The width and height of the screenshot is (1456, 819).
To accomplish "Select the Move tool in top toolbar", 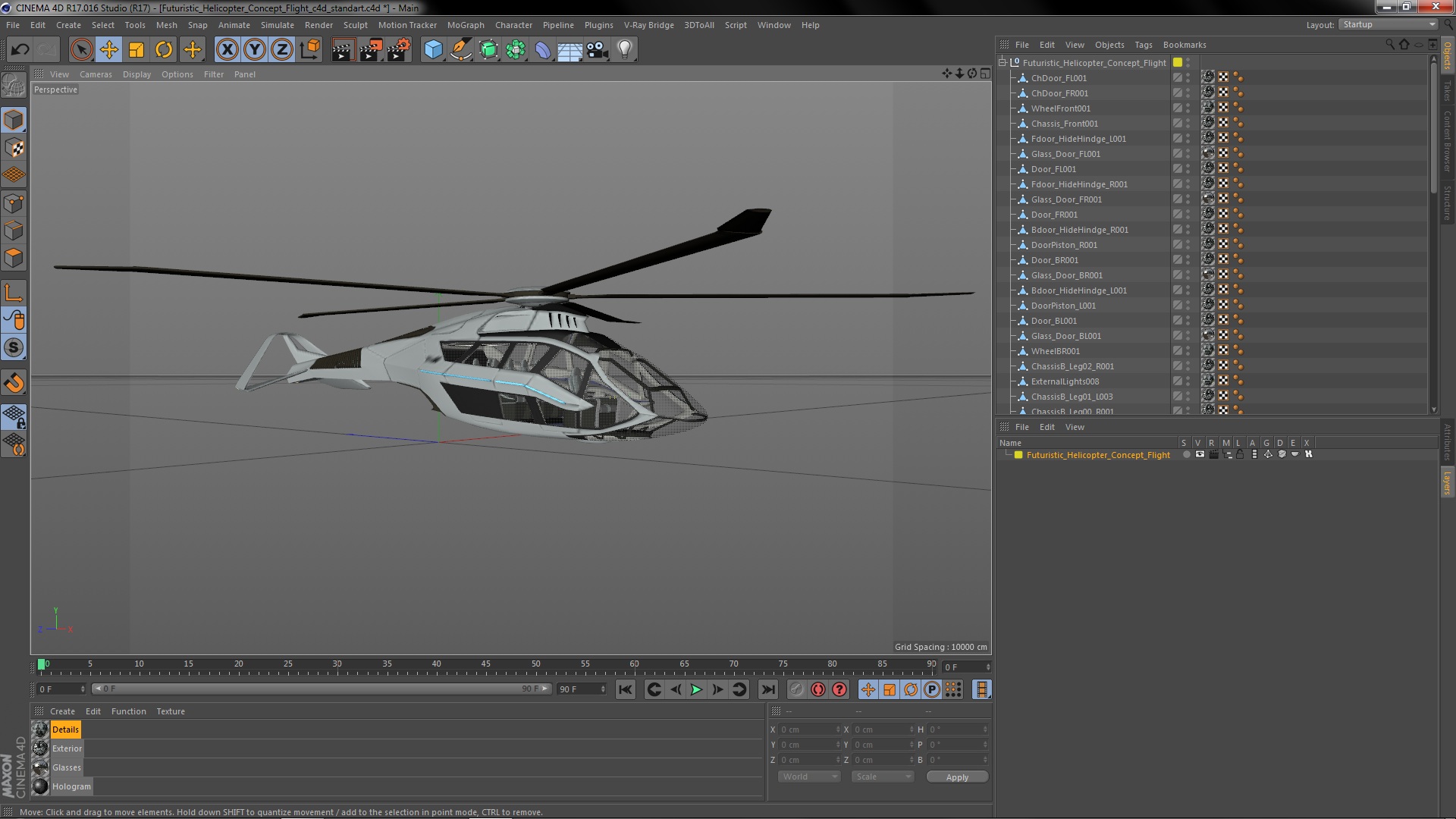I will click(109, 50).
